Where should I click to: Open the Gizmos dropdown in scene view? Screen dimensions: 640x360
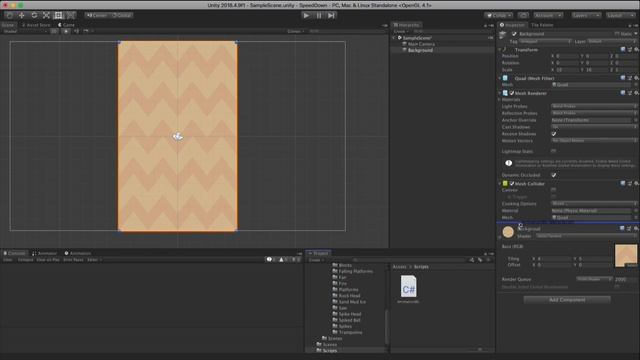(296, 31)
